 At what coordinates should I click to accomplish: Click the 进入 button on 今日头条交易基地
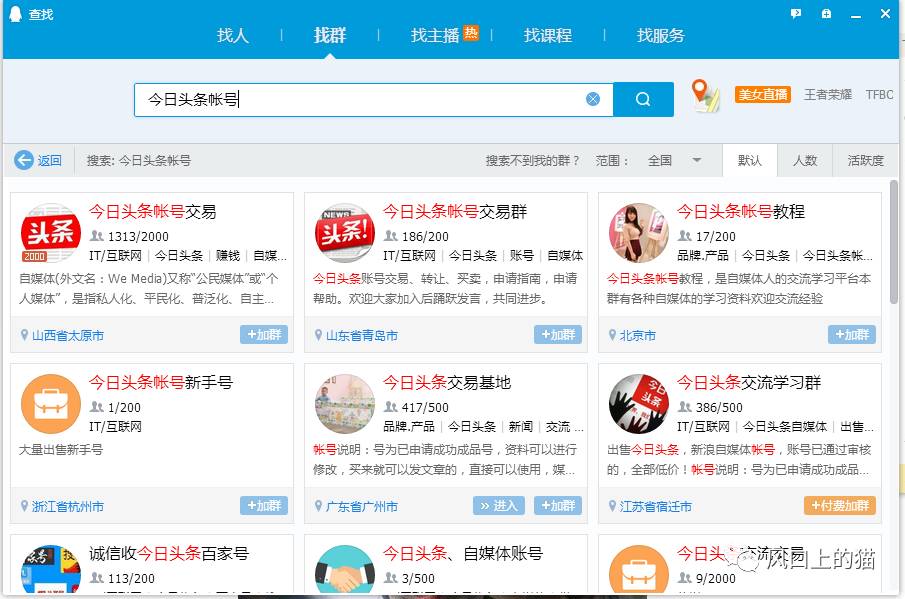(496, 506)
